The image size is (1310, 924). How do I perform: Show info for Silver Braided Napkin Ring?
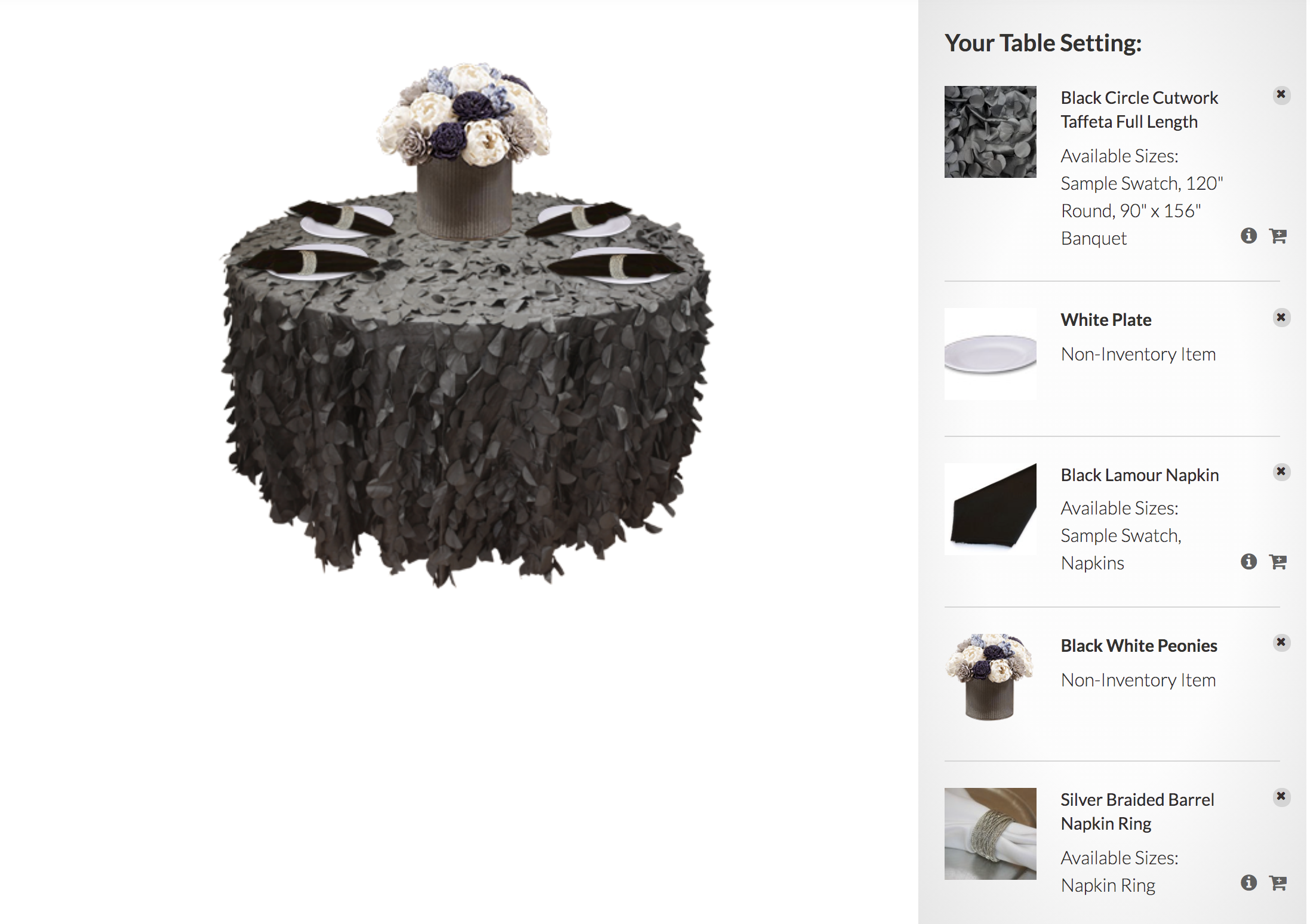click(1249, 883)
